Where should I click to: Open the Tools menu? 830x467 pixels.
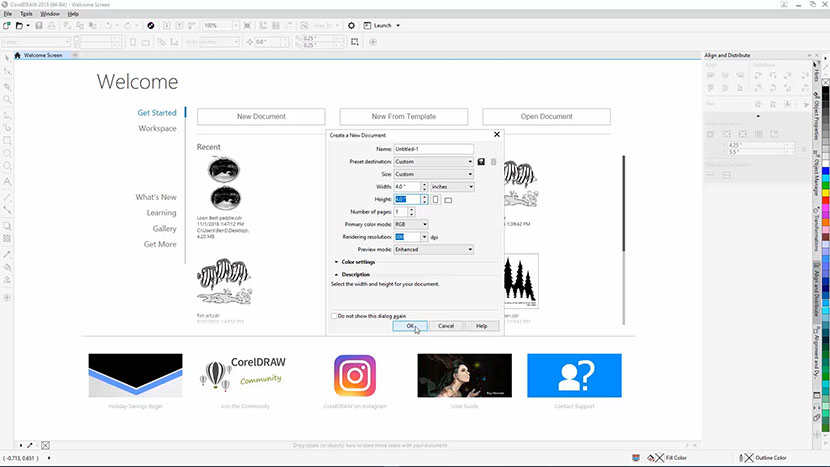click(26, 14)
